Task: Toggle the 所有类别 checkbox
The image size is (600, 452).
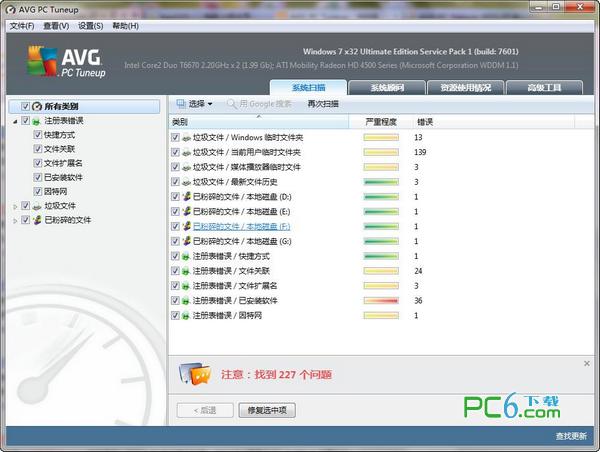Action: [25, 106]
